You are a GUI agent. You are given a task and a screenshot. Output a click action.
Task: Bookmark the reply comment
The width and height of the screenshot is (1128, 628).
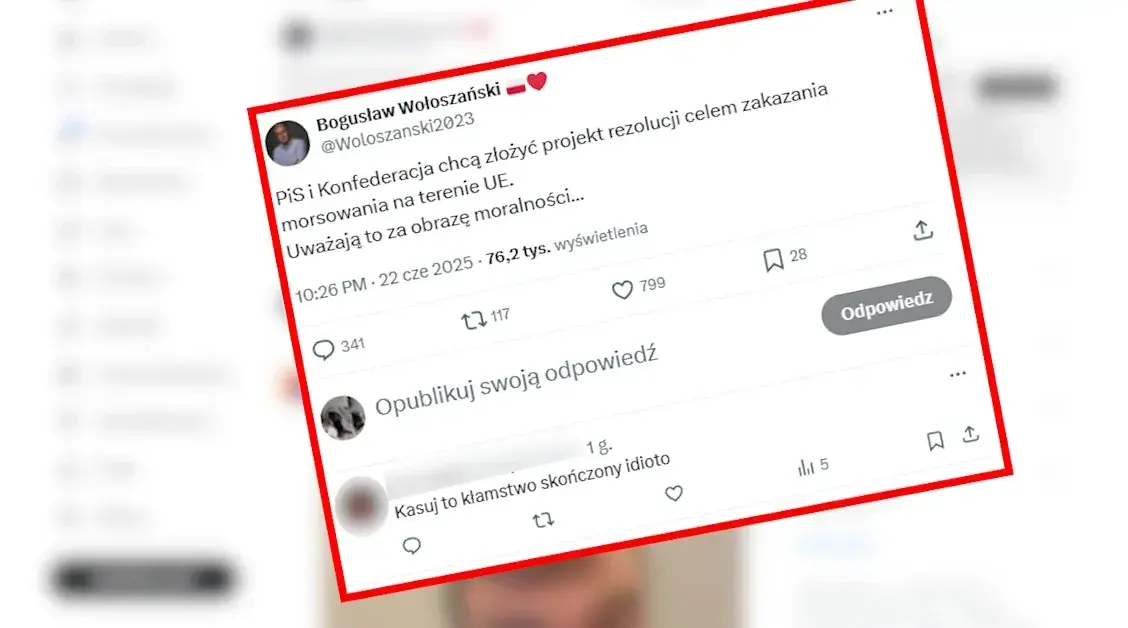pyautogui.click(x=935, y=440)
